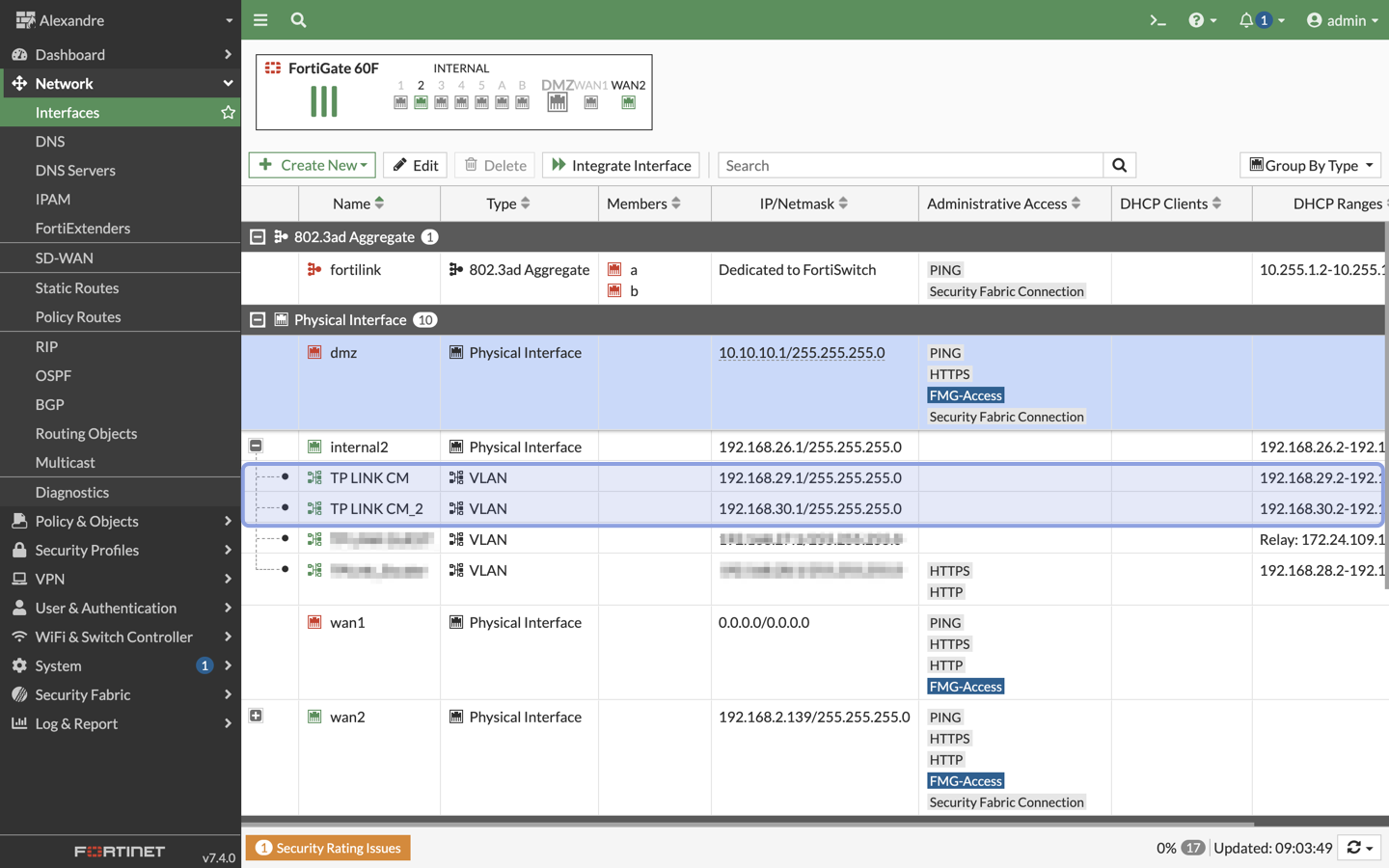Open the help question mark icon
Image resolution: width=1389 pixels, height=868 pixels.
point(1196,19)
